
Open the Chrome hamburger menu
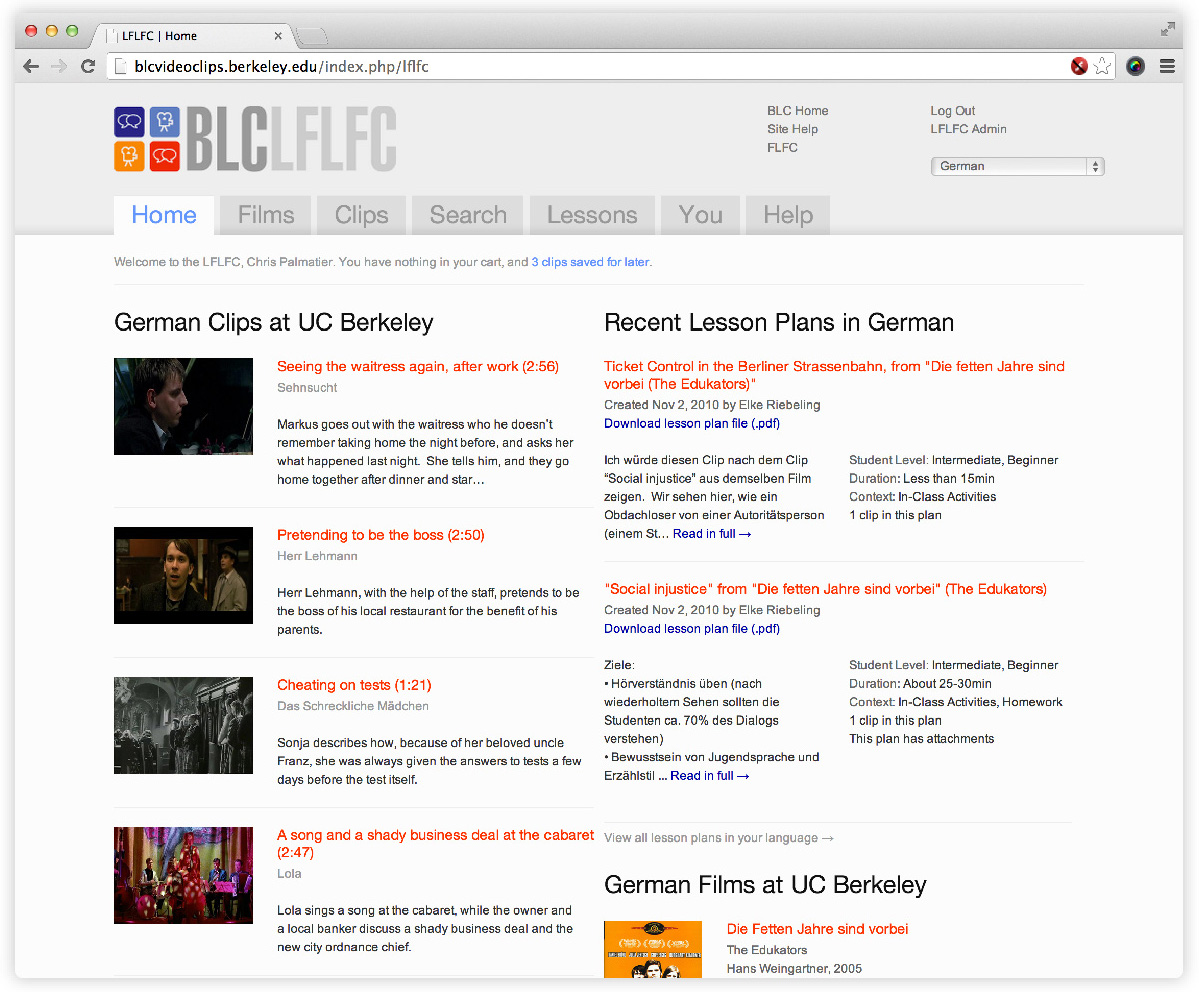[1167, 67]
